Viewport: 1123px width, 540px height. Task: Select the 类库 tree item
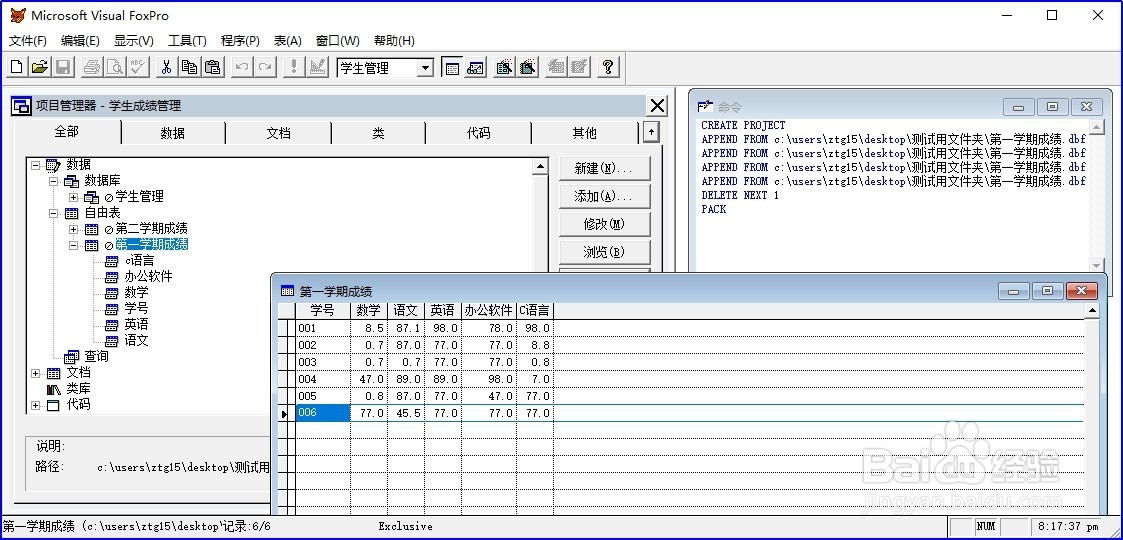tap(79, 389)
